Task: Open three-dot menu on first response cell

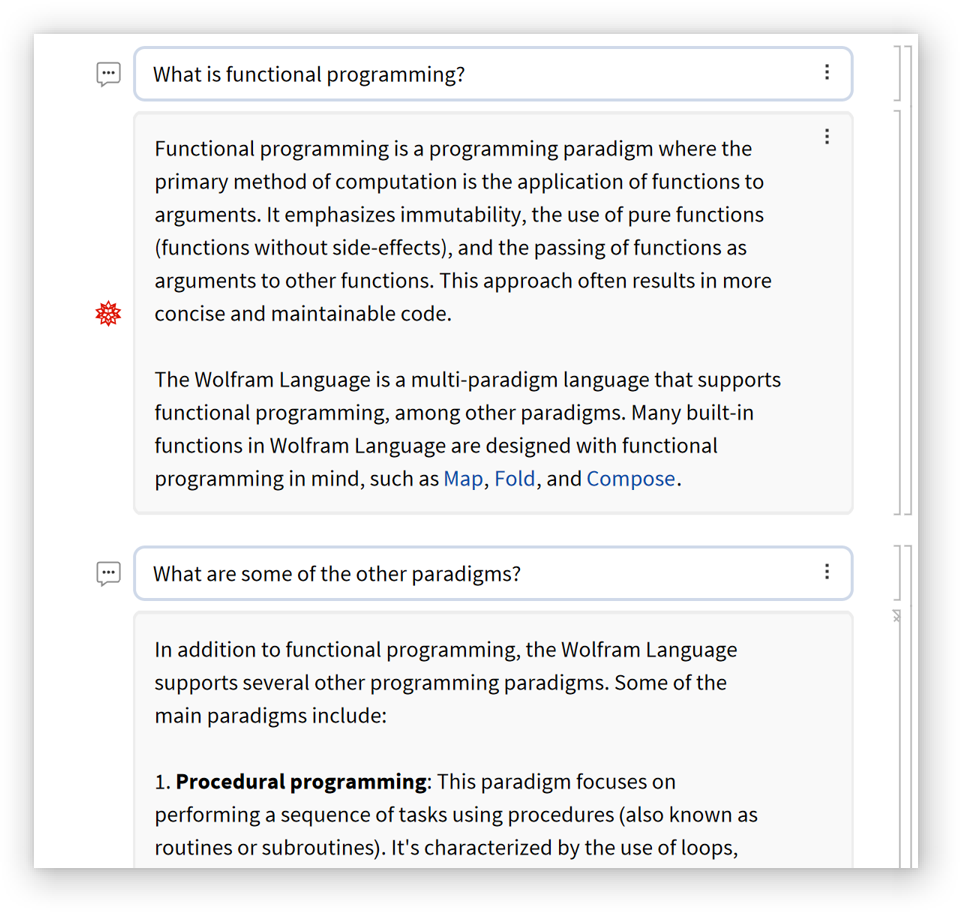Action: coord(827,137)
